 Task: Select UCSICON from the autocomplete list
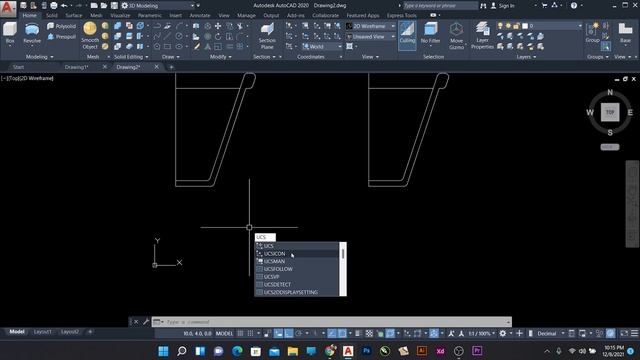297,254
